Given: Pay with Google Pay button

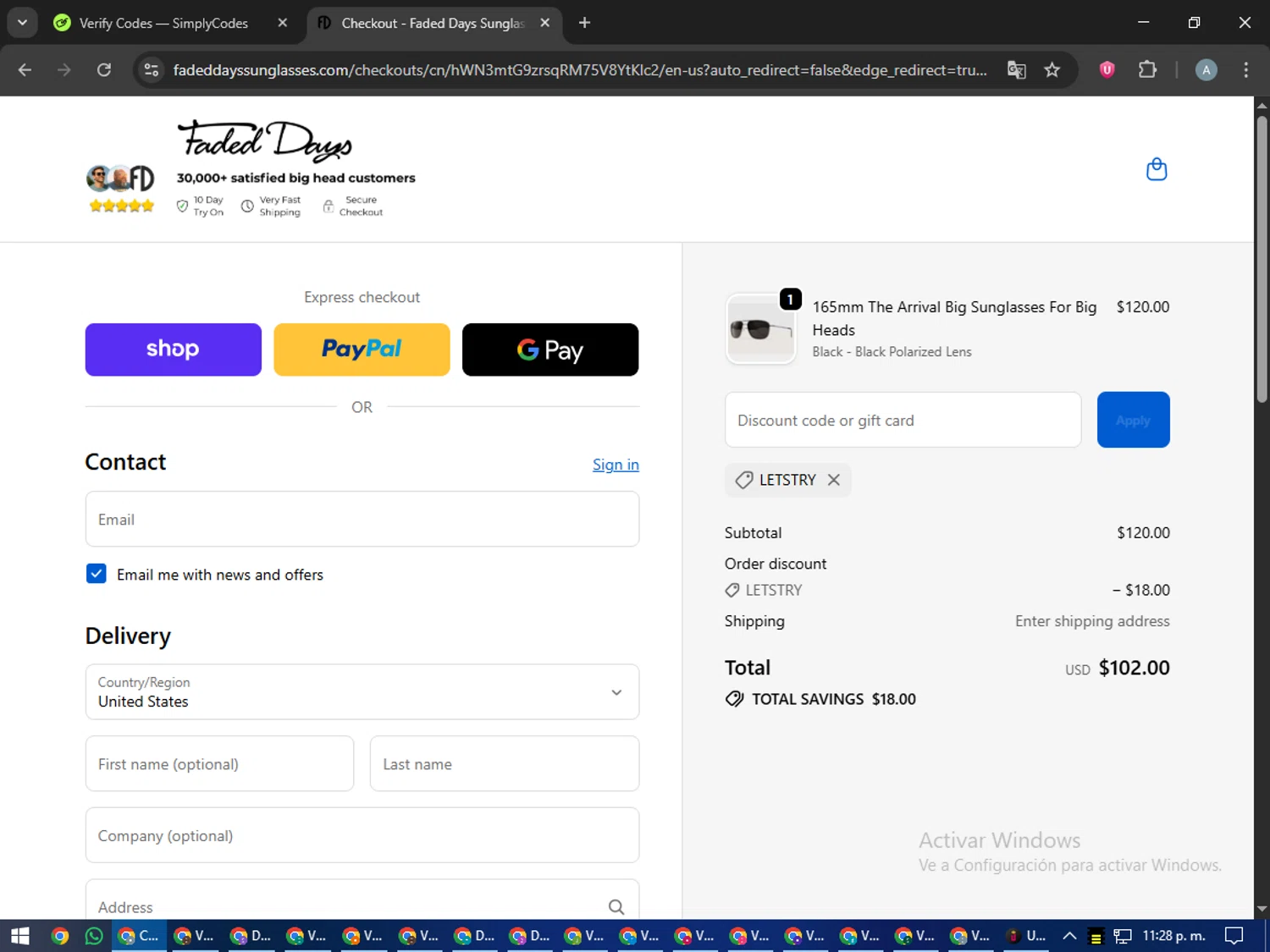Looking at the screenshot, I should pos(550,349).
